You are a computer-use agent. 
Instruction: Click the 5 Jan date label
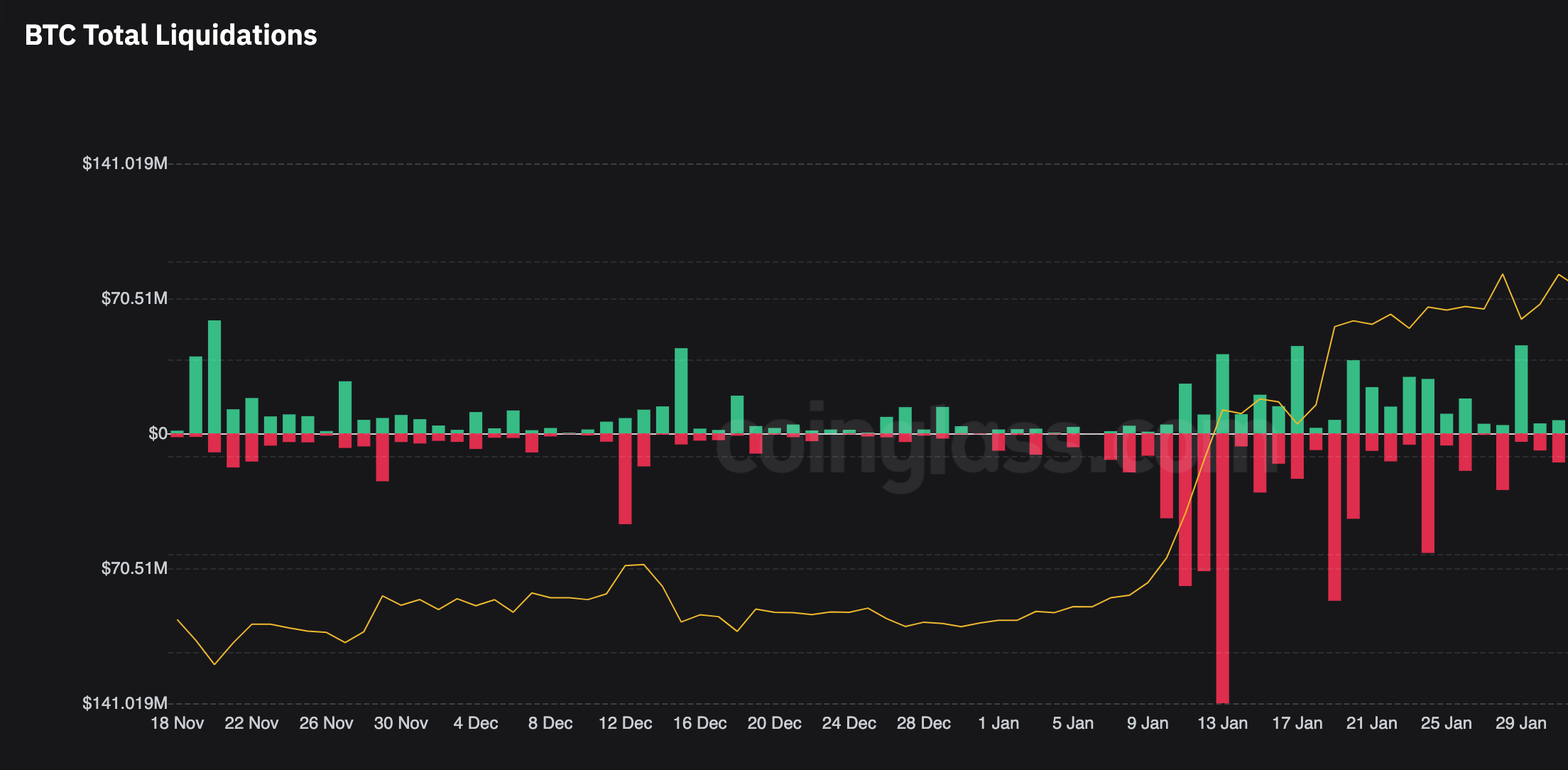(x=1073, y=723)
